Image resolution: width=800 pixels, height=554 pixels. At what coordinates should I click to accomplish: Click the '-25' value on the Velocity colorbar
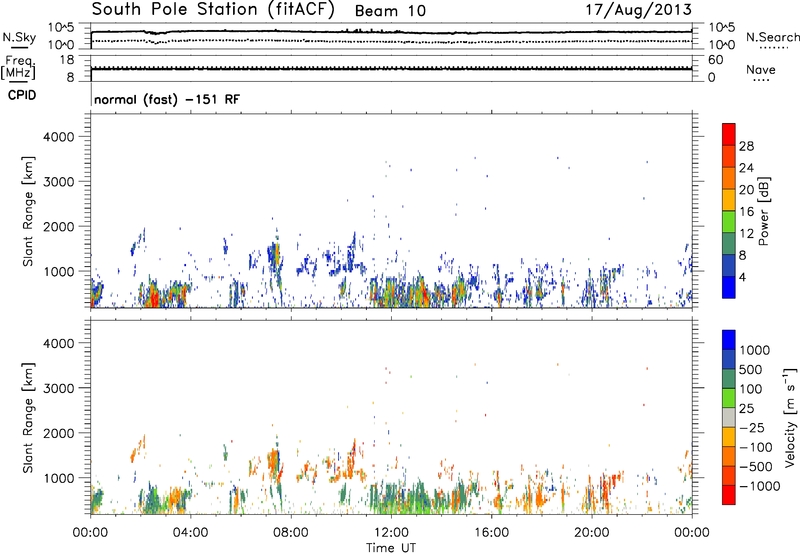coord(752,427)
